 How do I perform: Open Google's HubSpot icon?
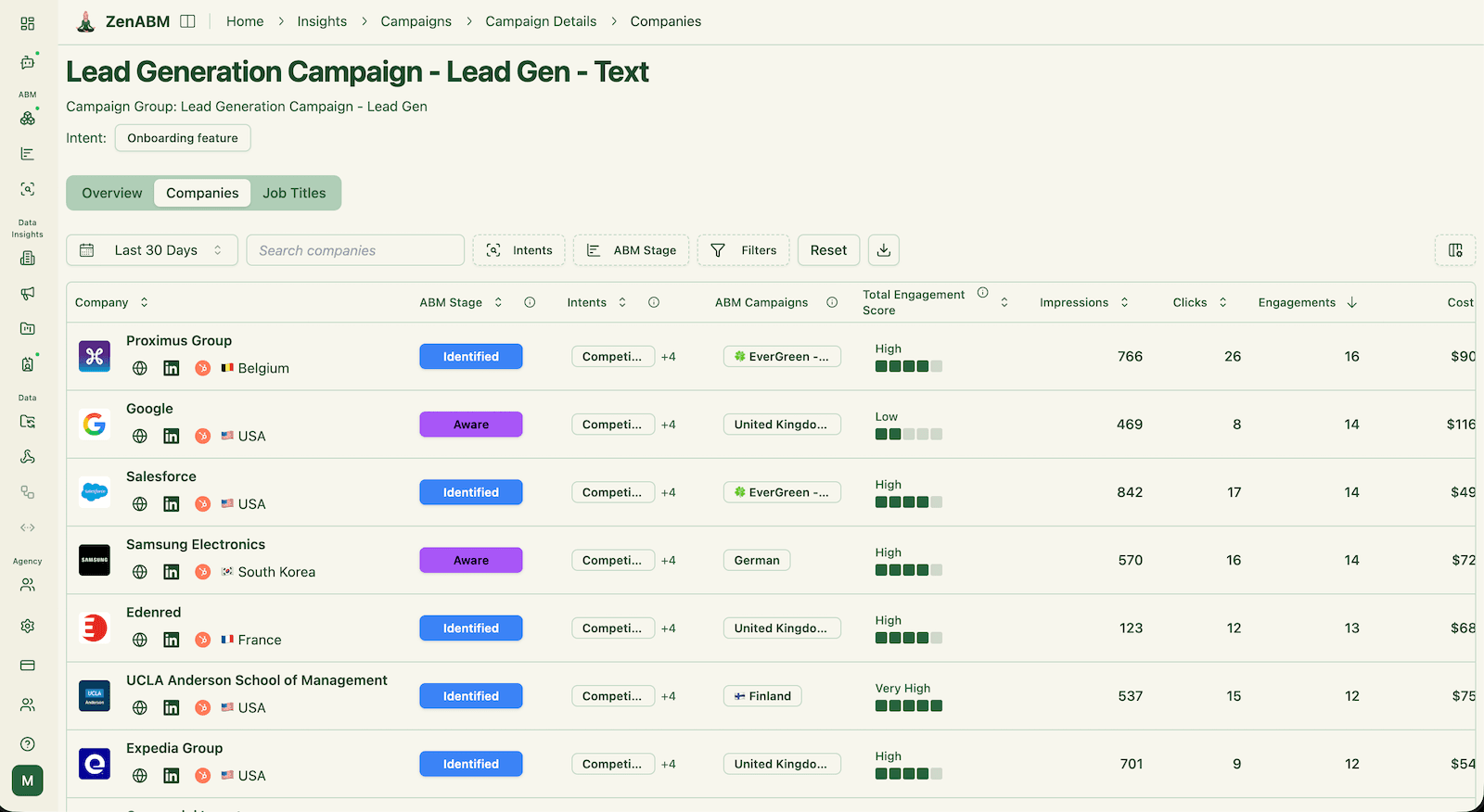[202, 436]
